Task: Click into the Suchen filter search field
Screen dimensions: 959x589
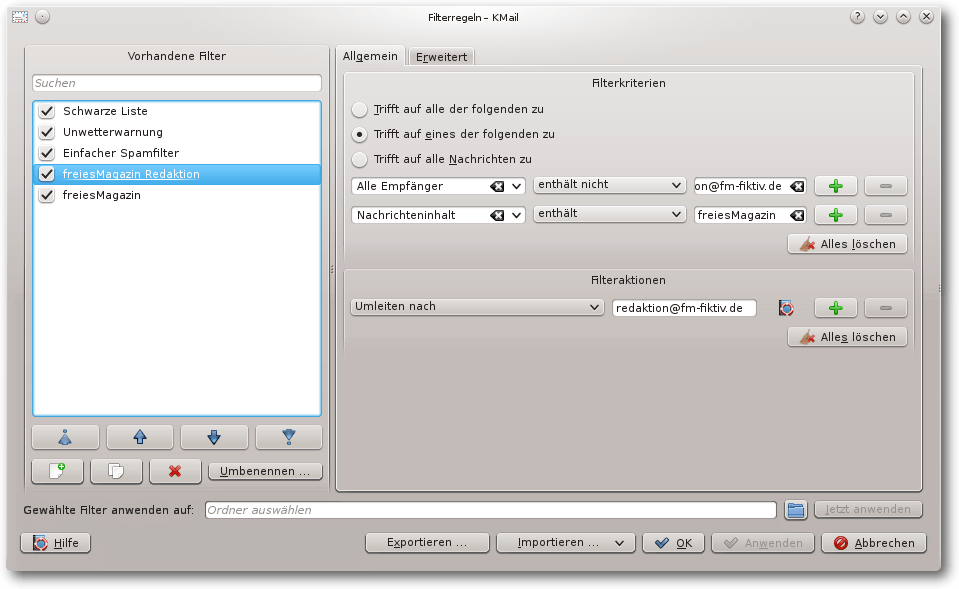Action: [x=177, y=83]
